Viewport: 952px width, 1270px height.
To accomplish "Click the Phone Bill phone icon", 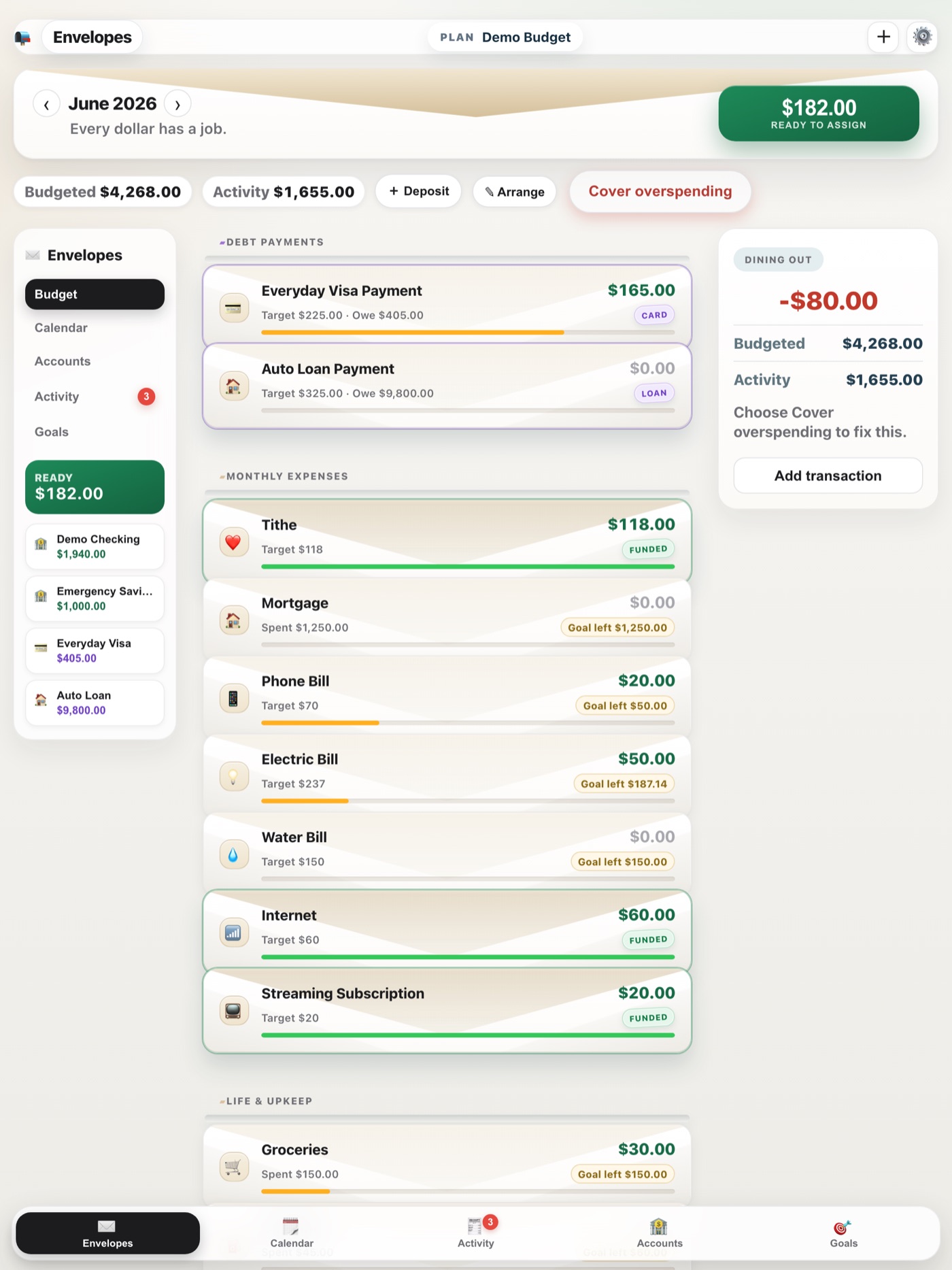I will [233, 699].
